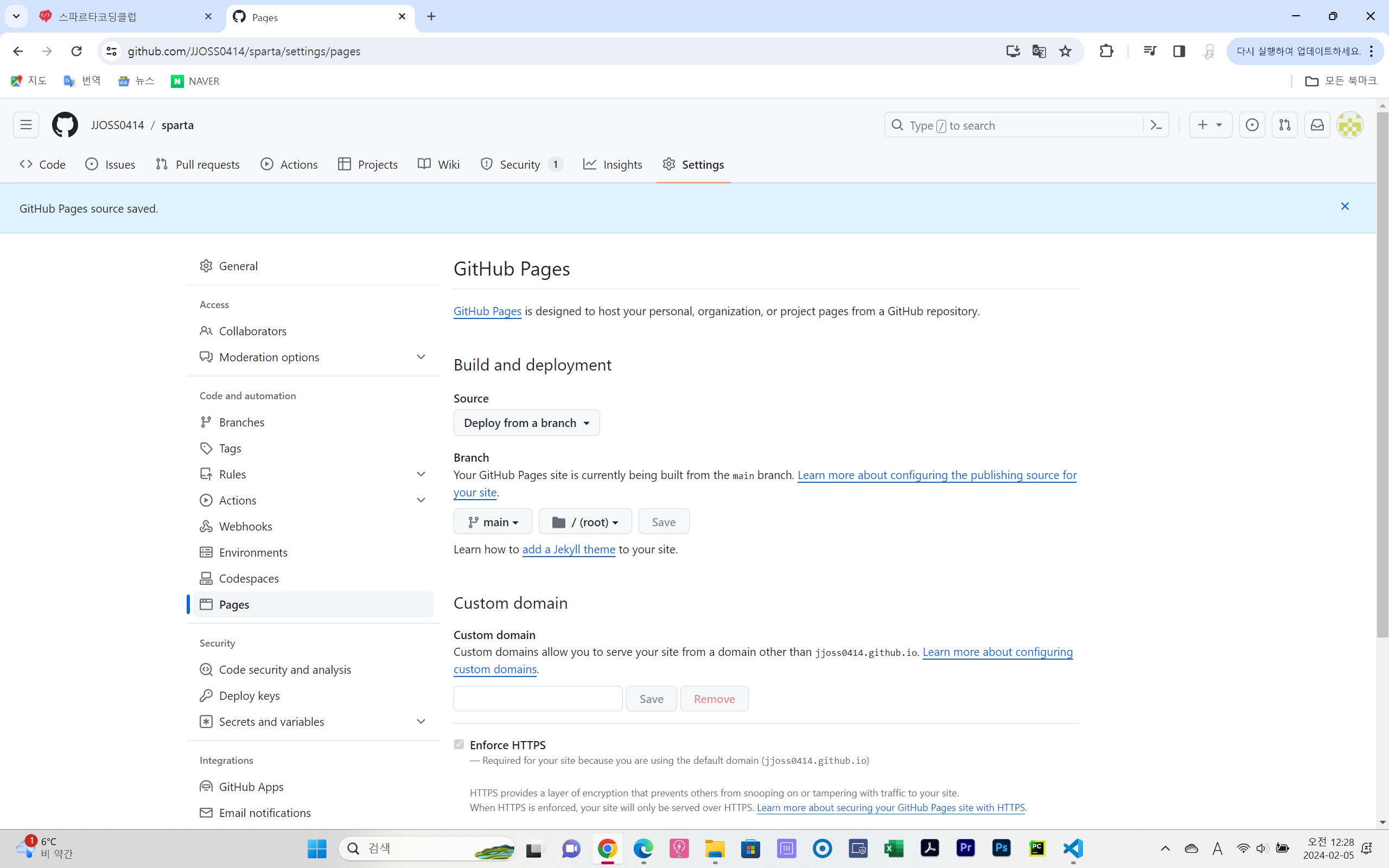Bookmark this page with the star icon
The image size is (1389, 868).
click(x=1065, y=51)
